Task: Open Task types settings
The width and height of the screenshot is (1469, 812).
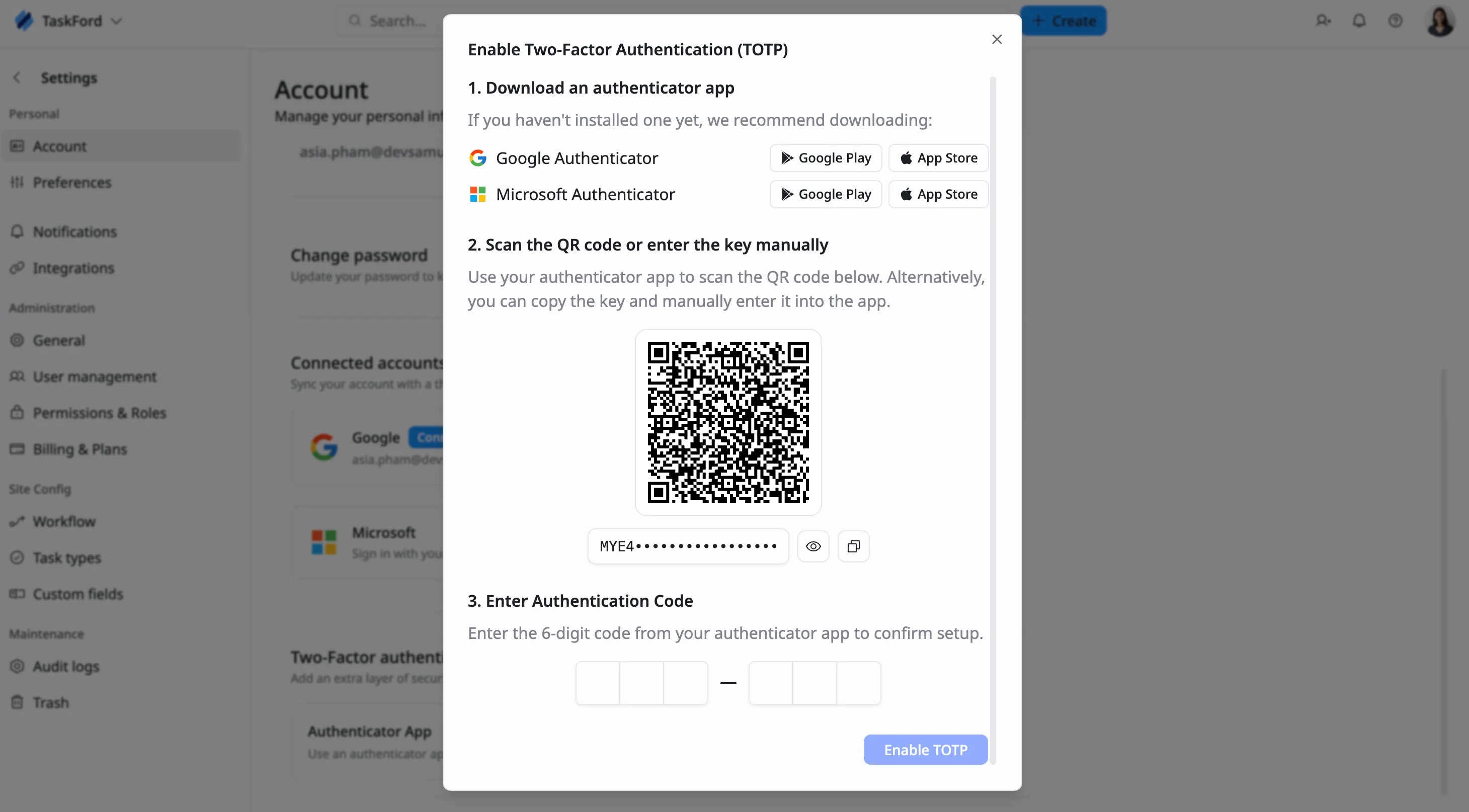Action: coord(121,557)
